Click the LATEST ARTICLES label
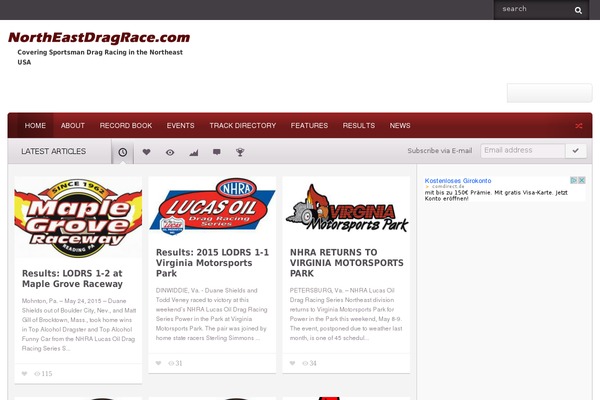This screenshot has width=600, height=400. tap(54, 151)
